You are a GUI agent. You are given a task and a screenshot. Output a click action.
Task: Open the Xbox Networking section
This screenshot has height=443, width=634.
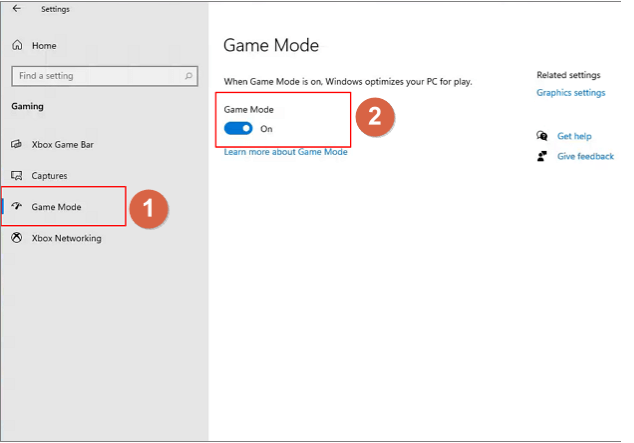coord(67,238)
